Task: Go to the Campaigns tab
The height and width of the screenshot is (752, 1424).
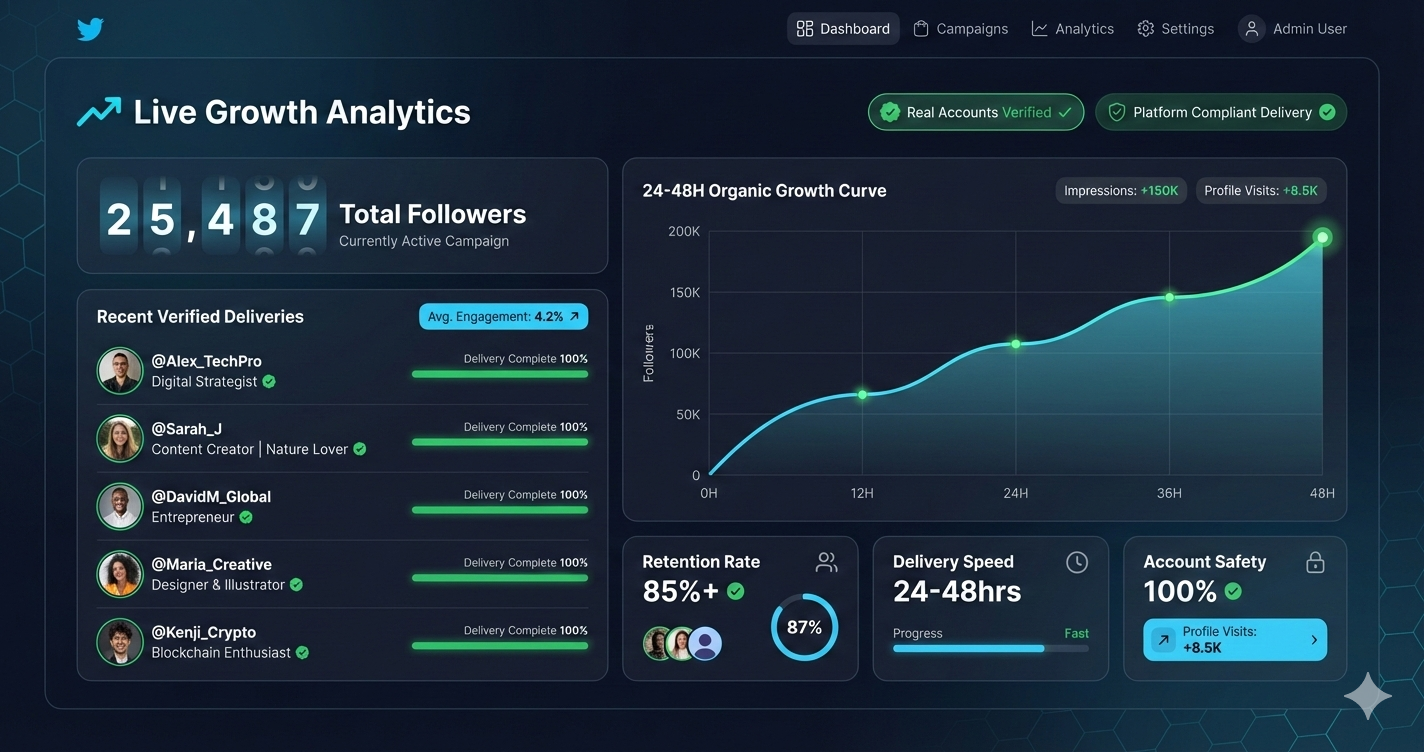Action: click(x=960, y=29)
